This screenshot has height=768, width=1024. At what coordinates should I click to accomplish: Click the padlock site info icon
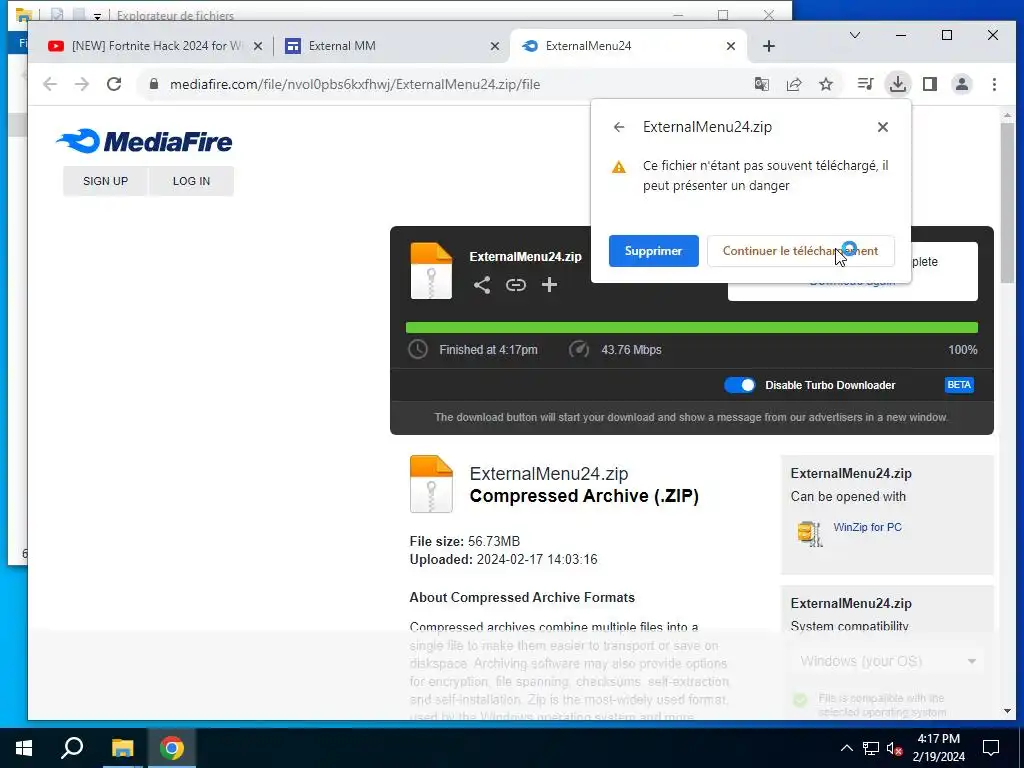coord(154,84)
